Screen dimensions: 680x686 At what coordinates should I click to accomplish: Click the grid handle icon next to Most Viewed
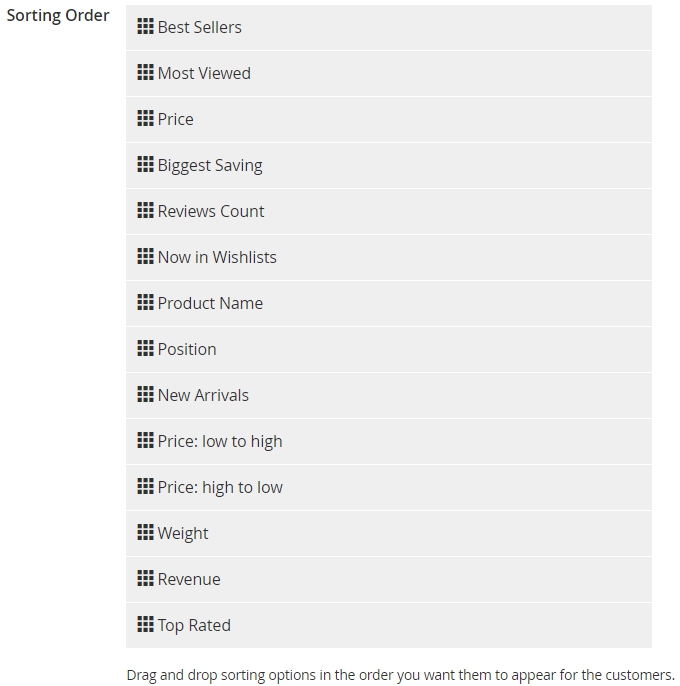point(145,72)
